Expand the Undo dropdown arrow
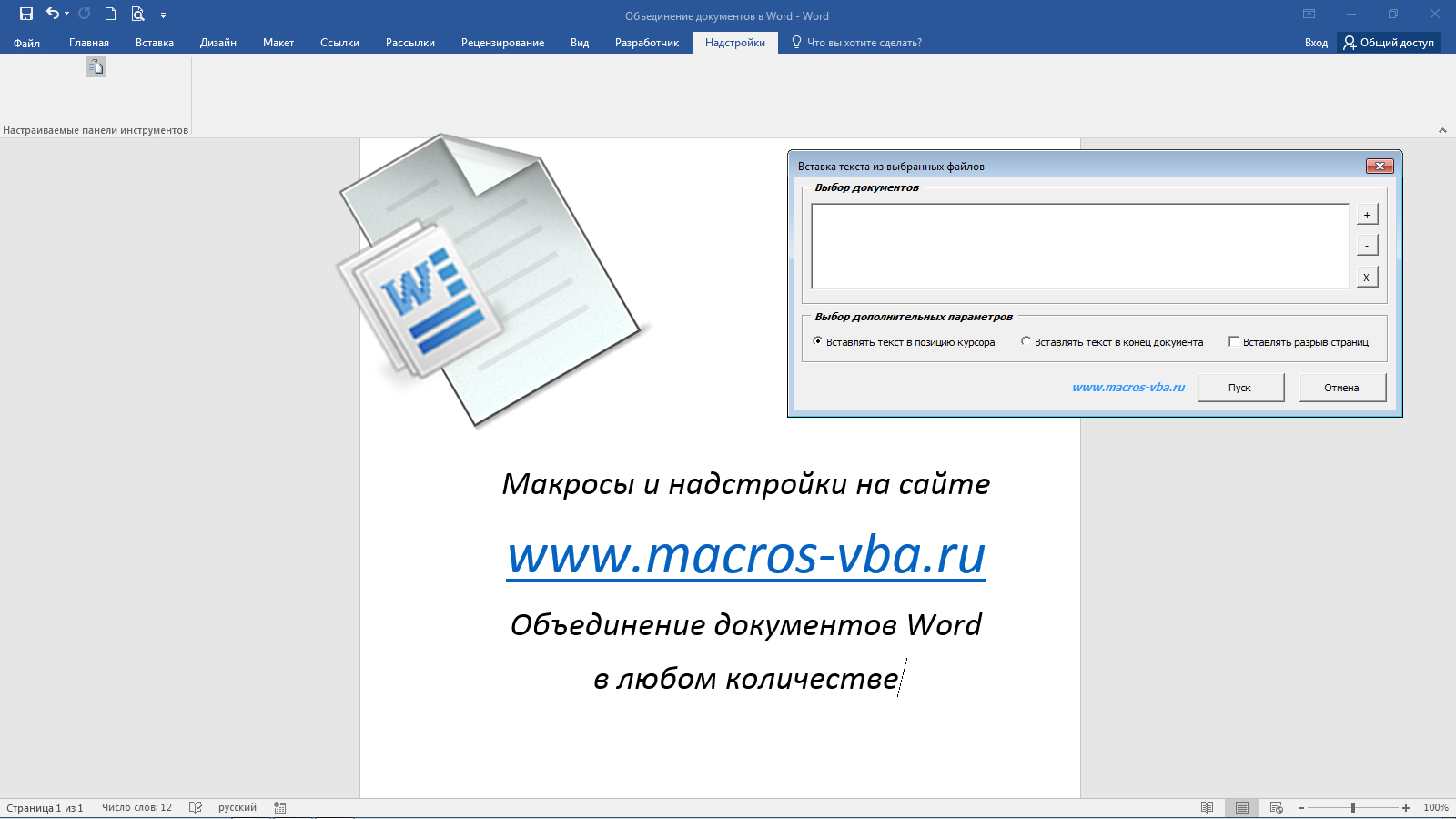Viewport: 1456px width, 819px height. click(66, 13)
